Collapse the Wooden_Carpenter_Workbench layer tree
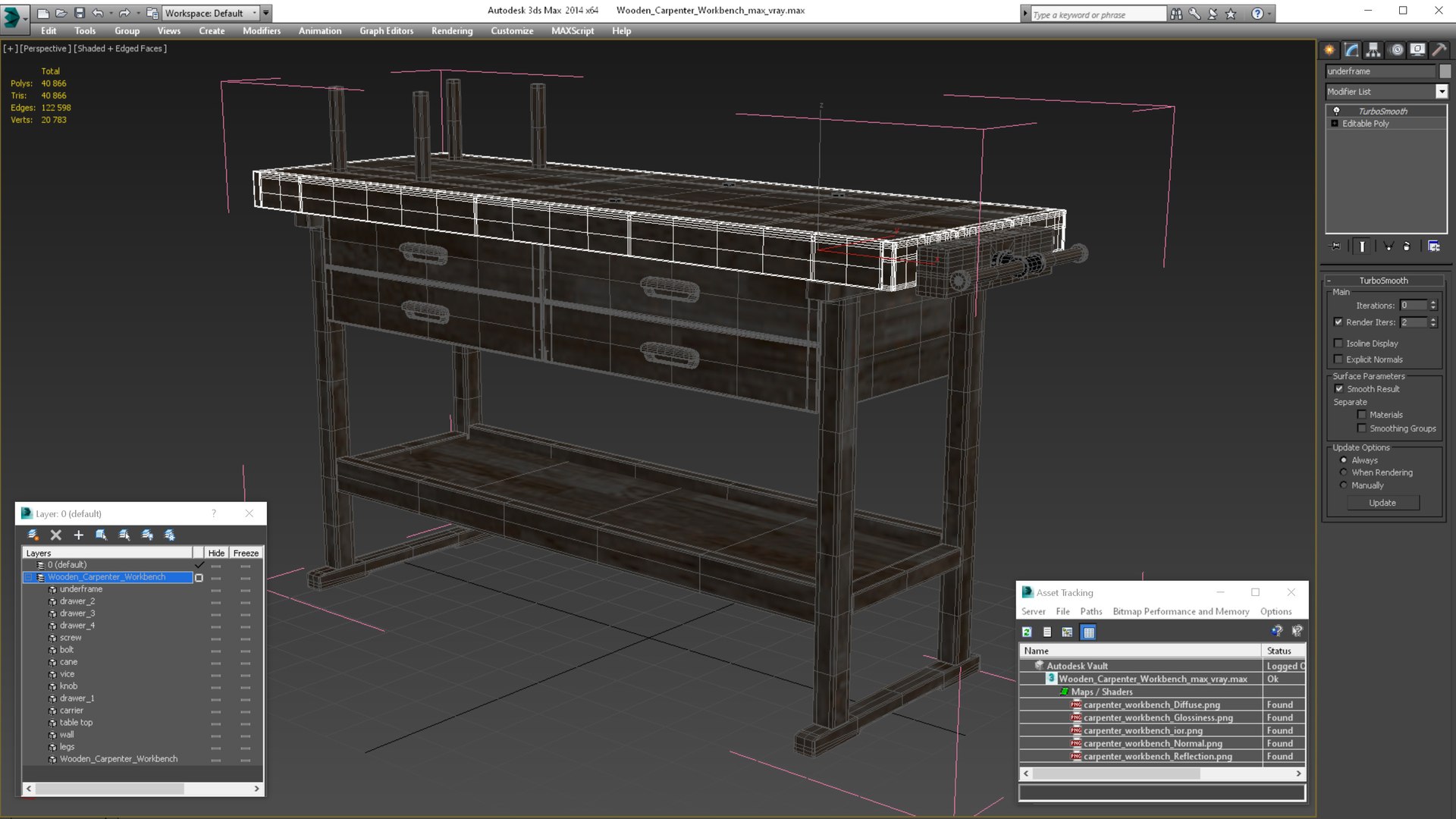Image resolution: width=1456 pixels, height=819 pixels. click(29, 577)
